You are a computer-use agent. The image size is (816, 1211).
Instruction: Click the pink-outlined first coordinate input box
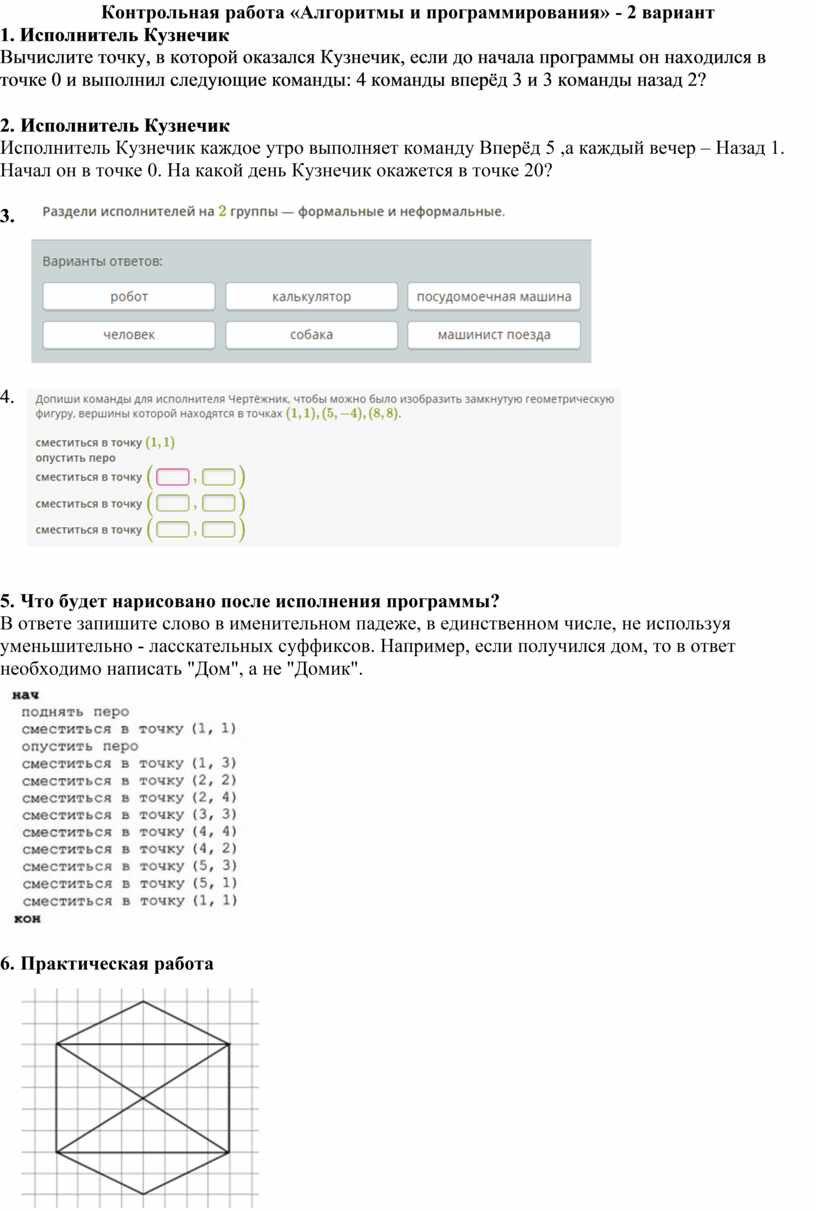click(172, 477)
